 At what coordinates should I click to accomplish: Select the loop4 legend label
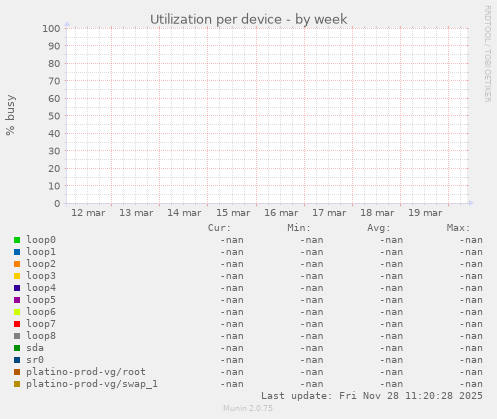click(x=41, y=288)
